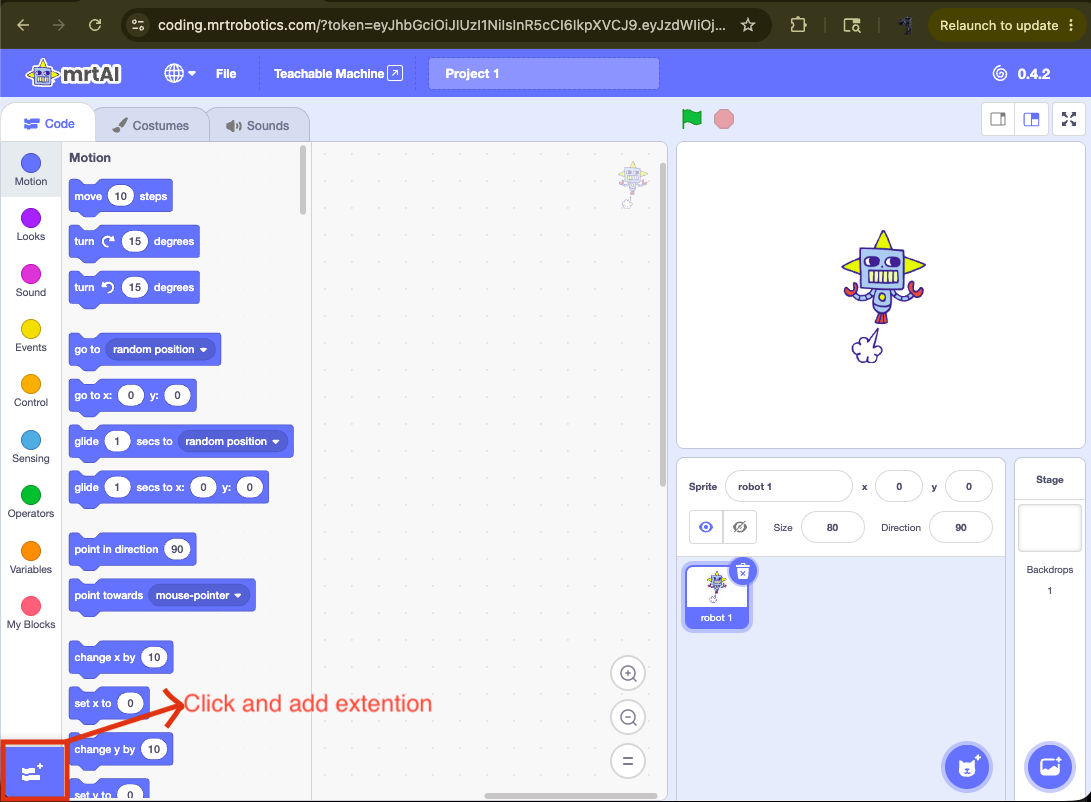Click the x value in go to x block
This screenshot has width=1091, height=802.
(x=131, y=395)
